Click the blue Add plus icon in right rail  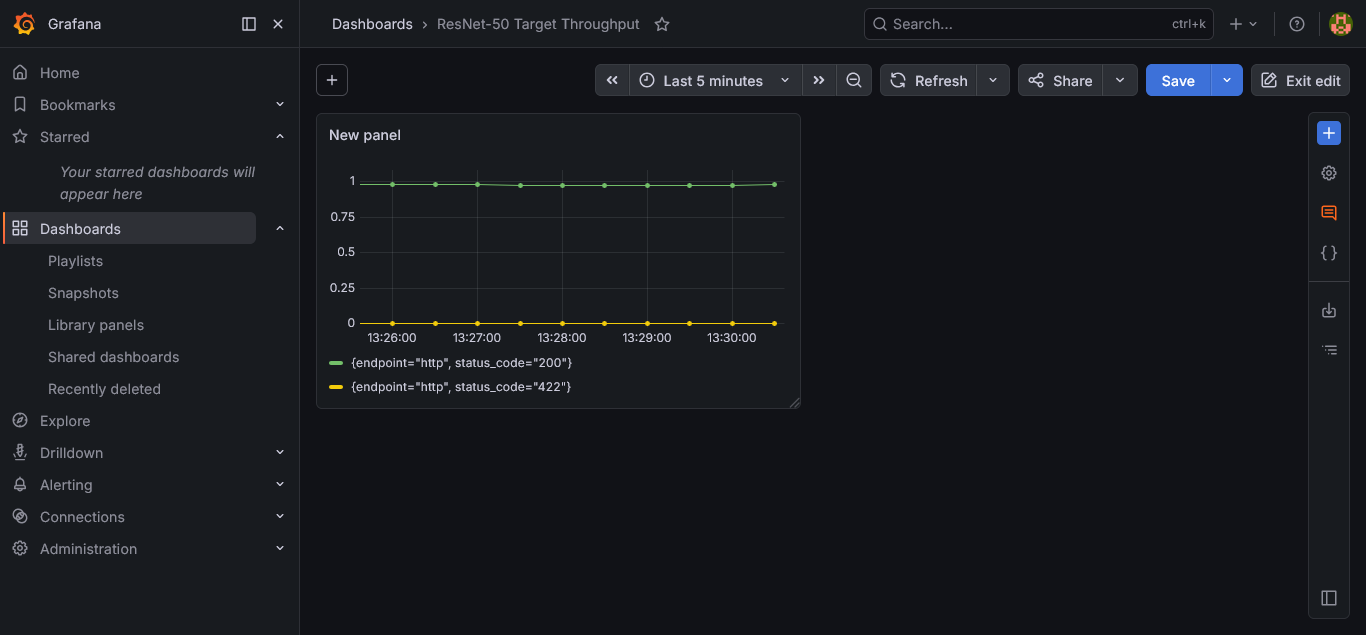point(1329,133)
